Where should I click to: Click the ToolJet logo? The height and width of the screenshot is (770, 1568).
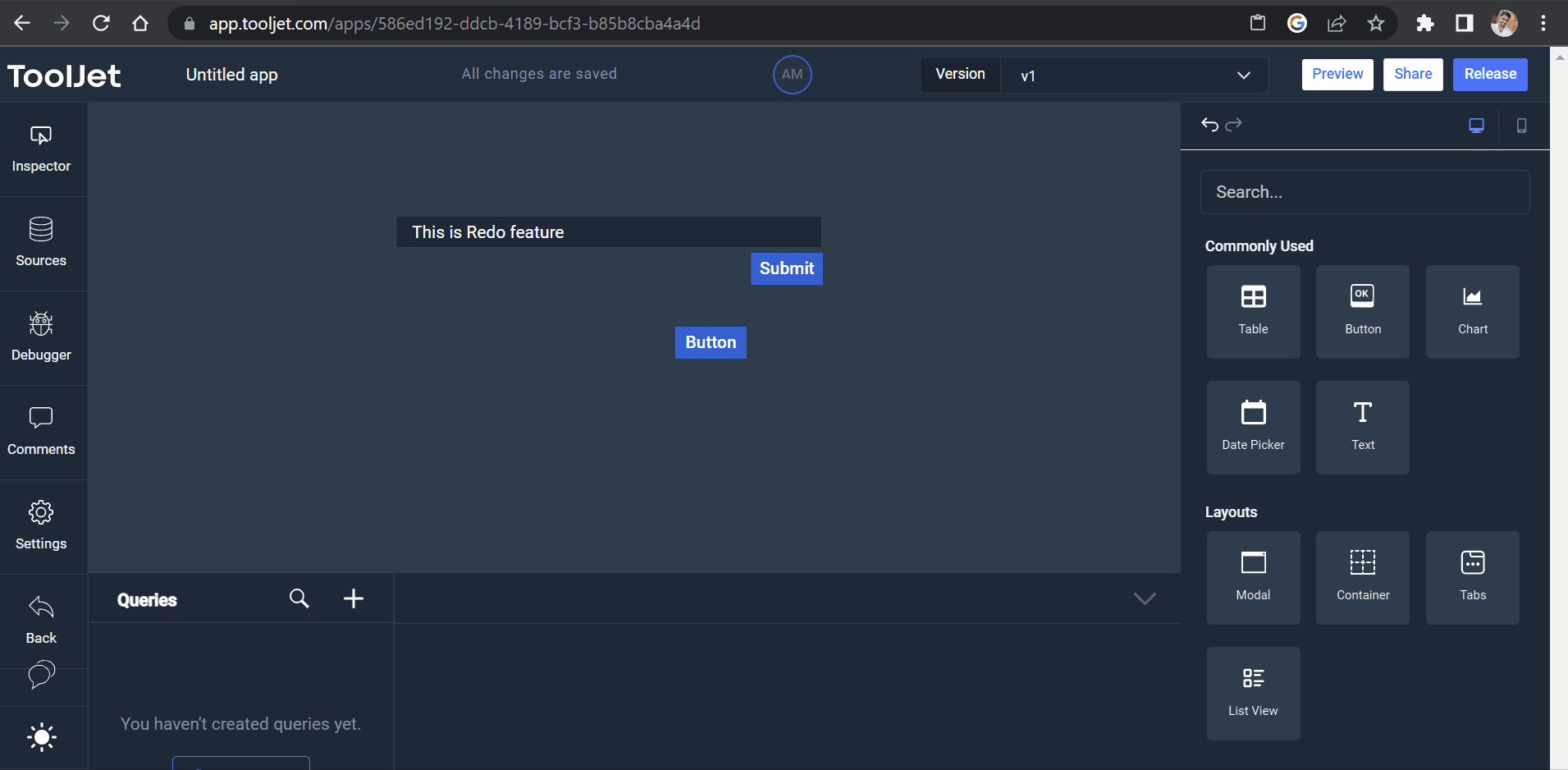[64, 76]
